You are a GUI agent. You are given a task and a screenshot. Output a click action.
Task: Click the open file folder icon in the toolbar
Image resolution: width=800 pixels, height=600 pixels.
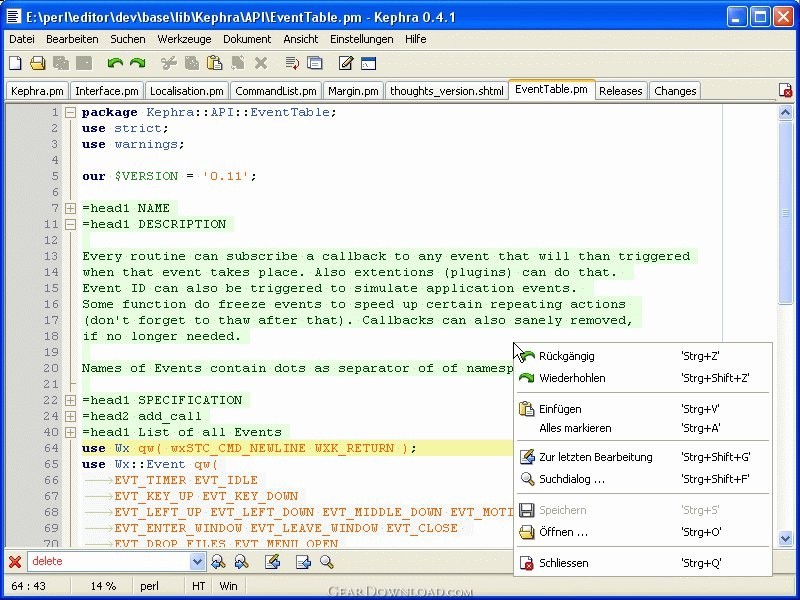[38, 63]
